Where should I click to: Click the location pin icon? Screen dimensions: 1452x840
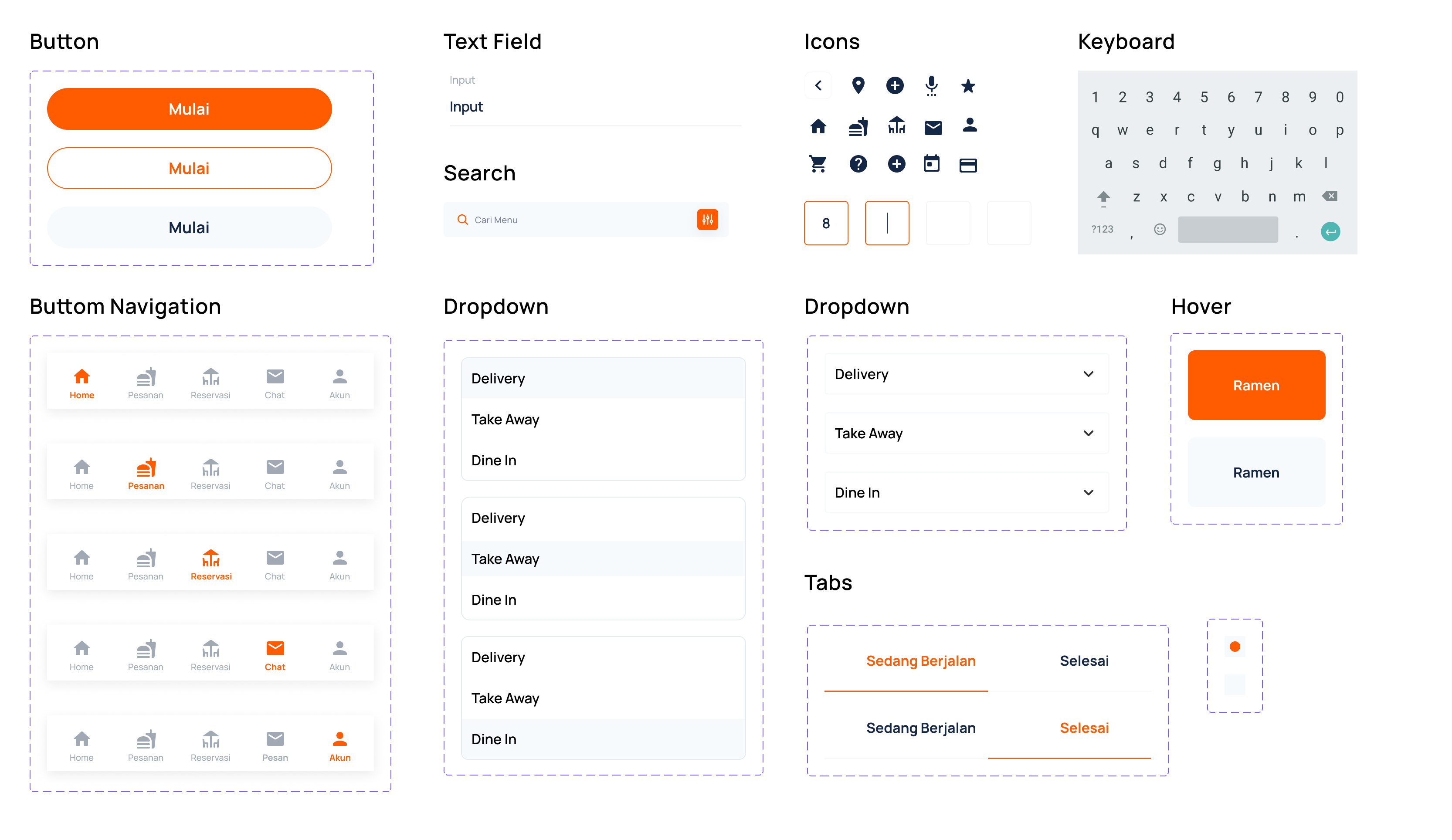(x=858, y=85)
